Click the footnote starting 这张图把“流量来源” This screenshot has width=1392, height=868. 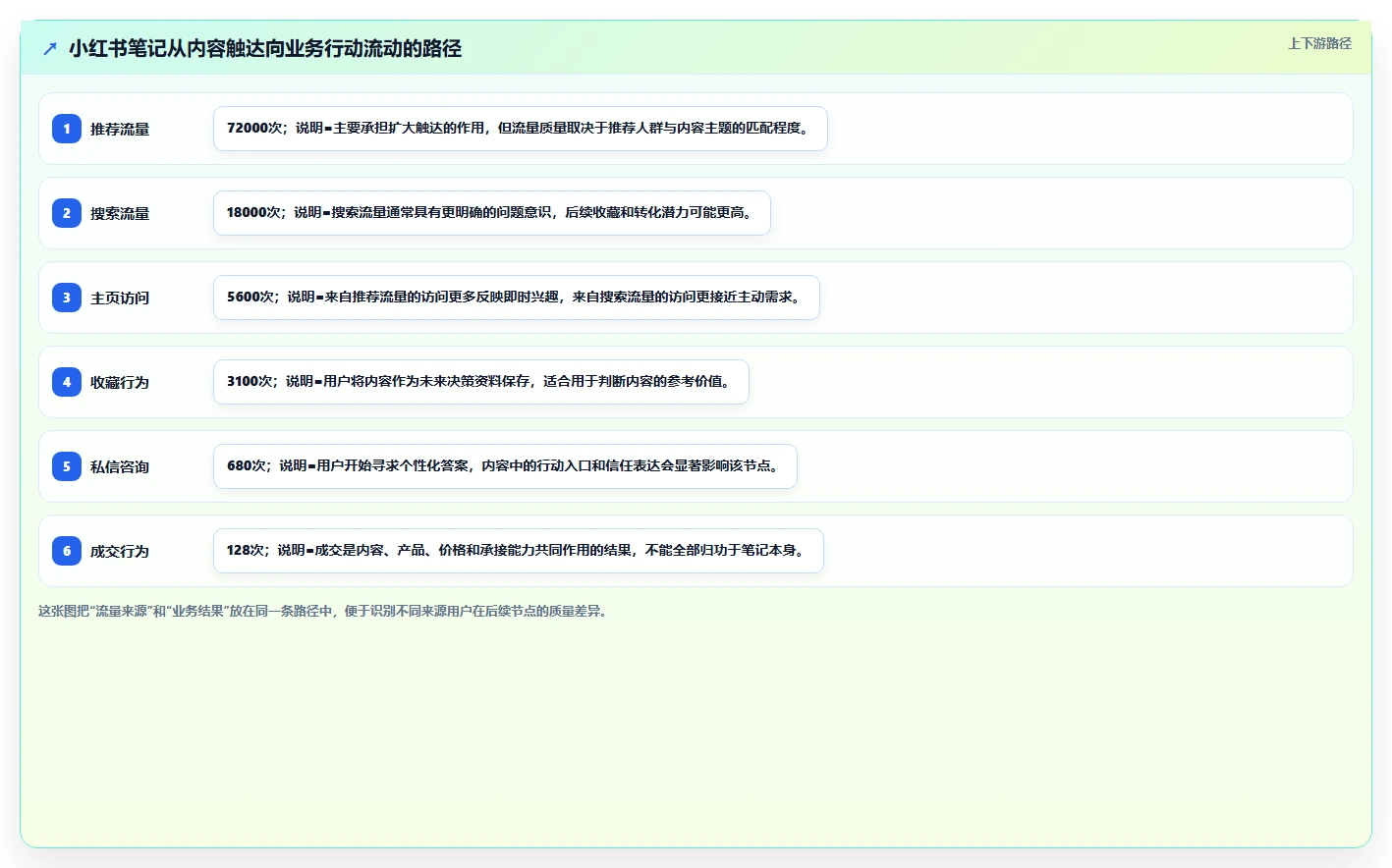(325, 611)
